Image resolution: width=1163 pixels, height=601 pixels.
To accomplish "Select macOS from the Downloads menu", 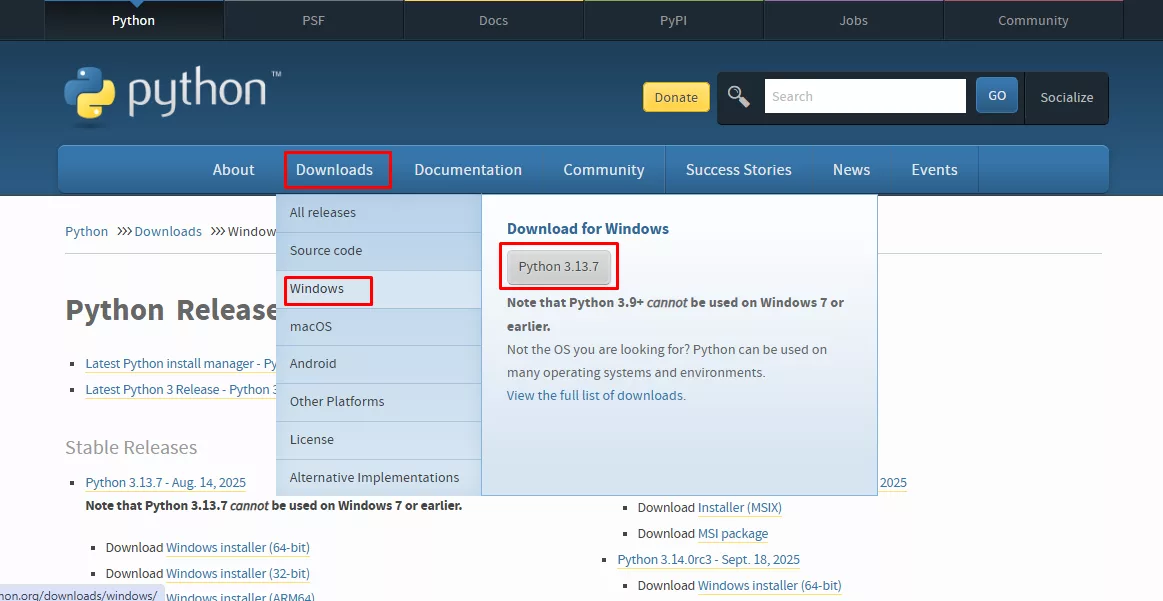I will pyautogui.click(x=311, y=327).
